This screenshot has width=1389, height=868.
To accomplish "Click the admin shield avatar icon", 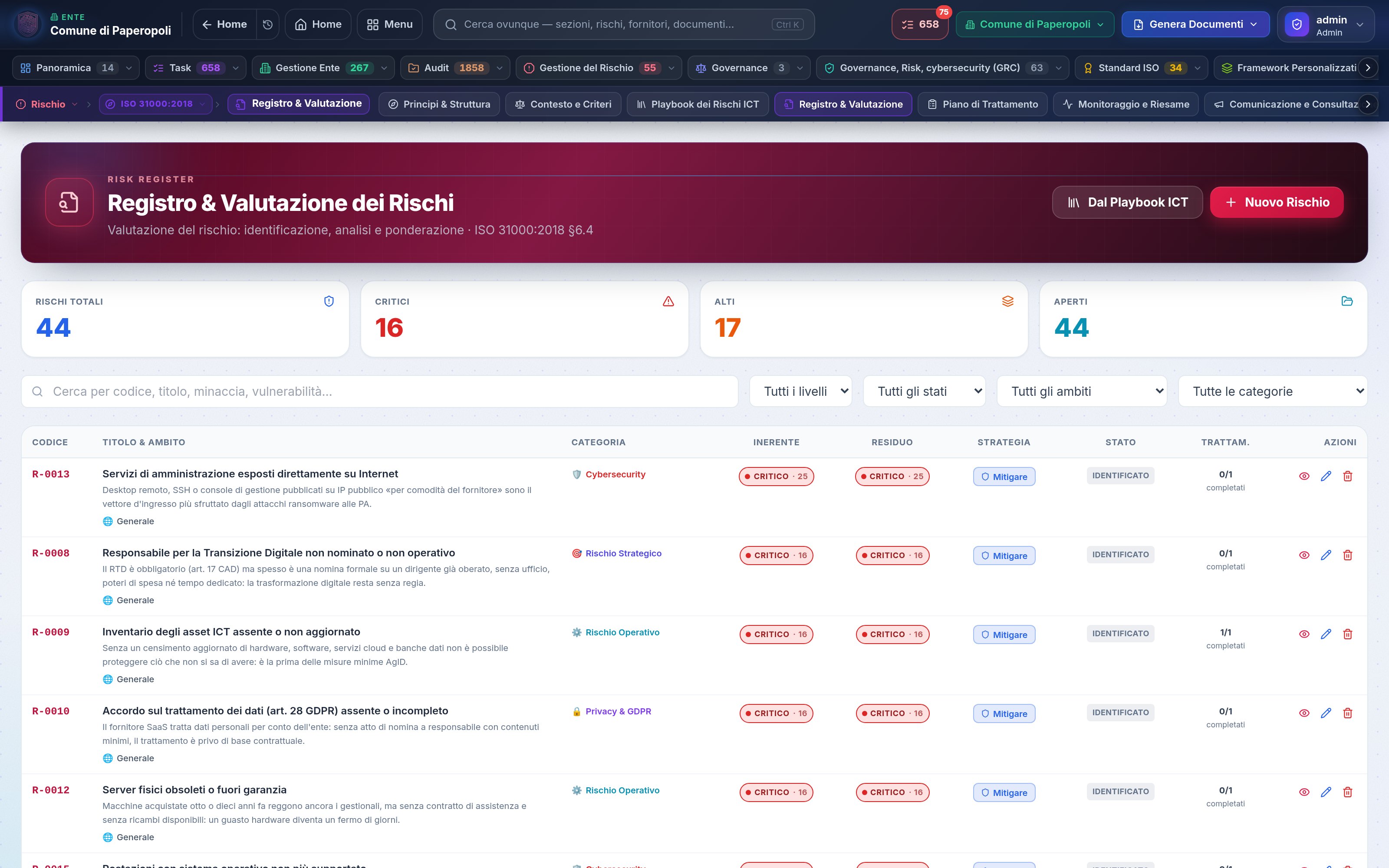I will [x=1297, y=25].
